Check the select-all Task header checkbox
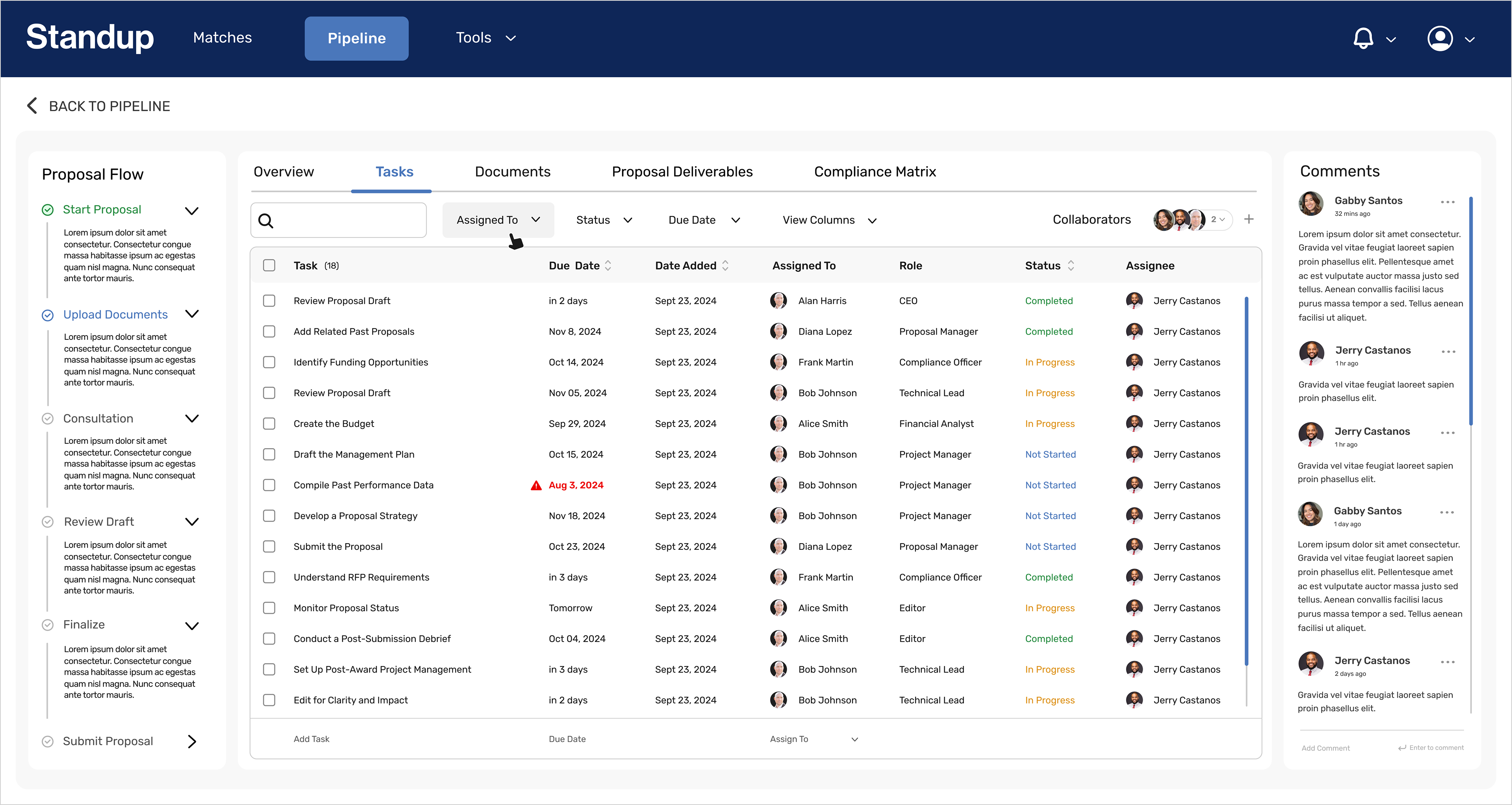 [x=269, y=265]
